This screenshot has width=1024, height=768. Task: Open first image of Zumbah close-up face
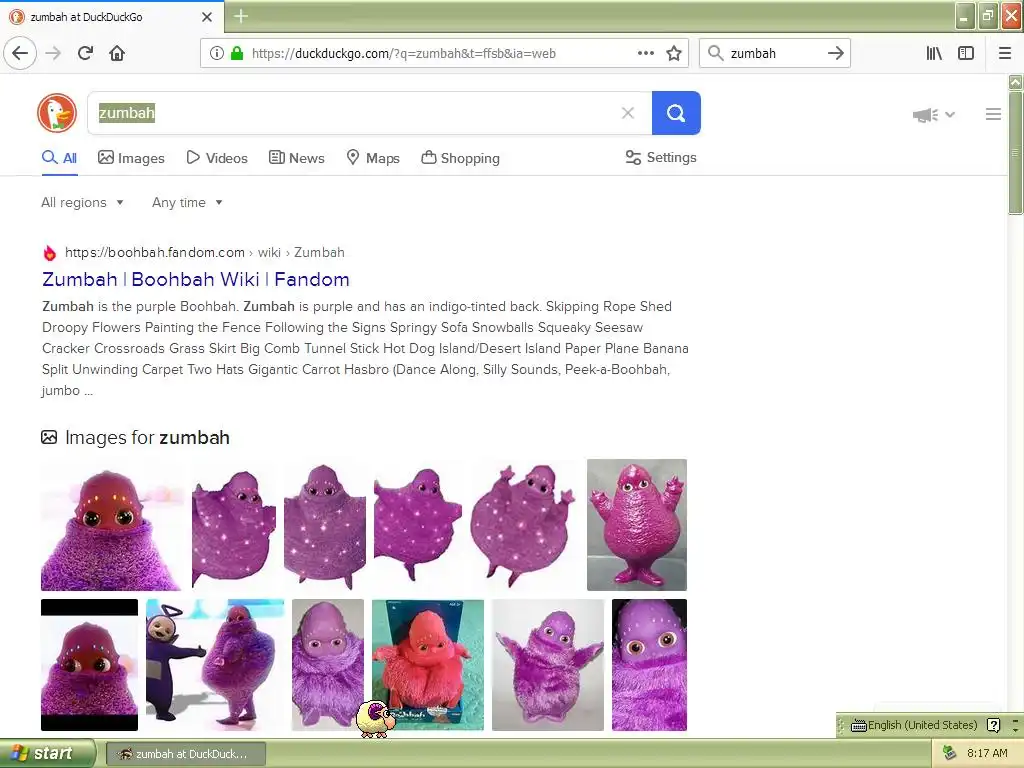coord(112,525)
